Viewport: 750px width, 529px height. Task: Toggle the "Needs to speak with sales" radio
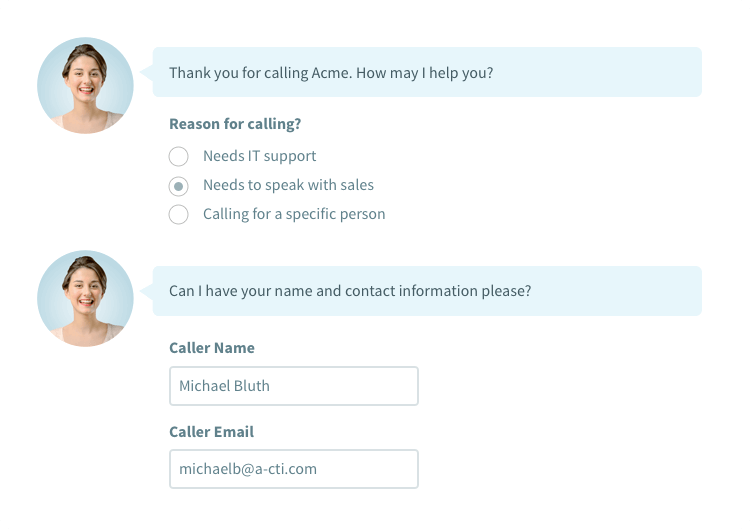pyautogui.click(x=178, y=185)
